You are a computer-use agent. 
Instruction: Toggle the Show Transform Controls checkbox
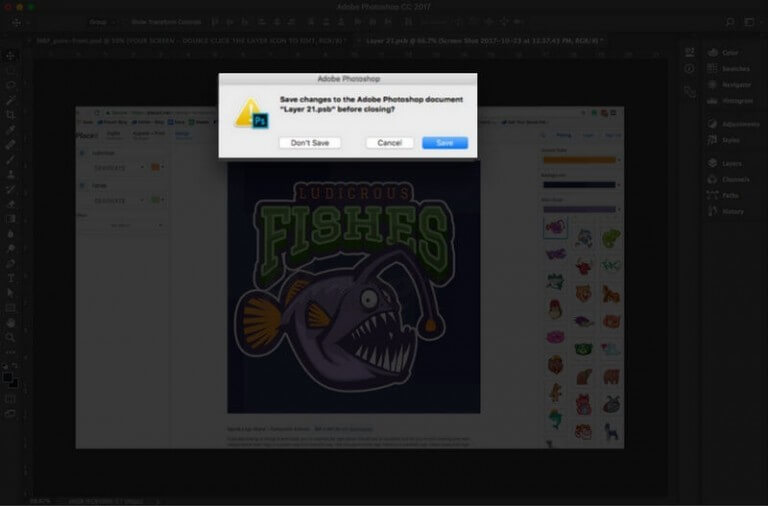pos(126,22)
